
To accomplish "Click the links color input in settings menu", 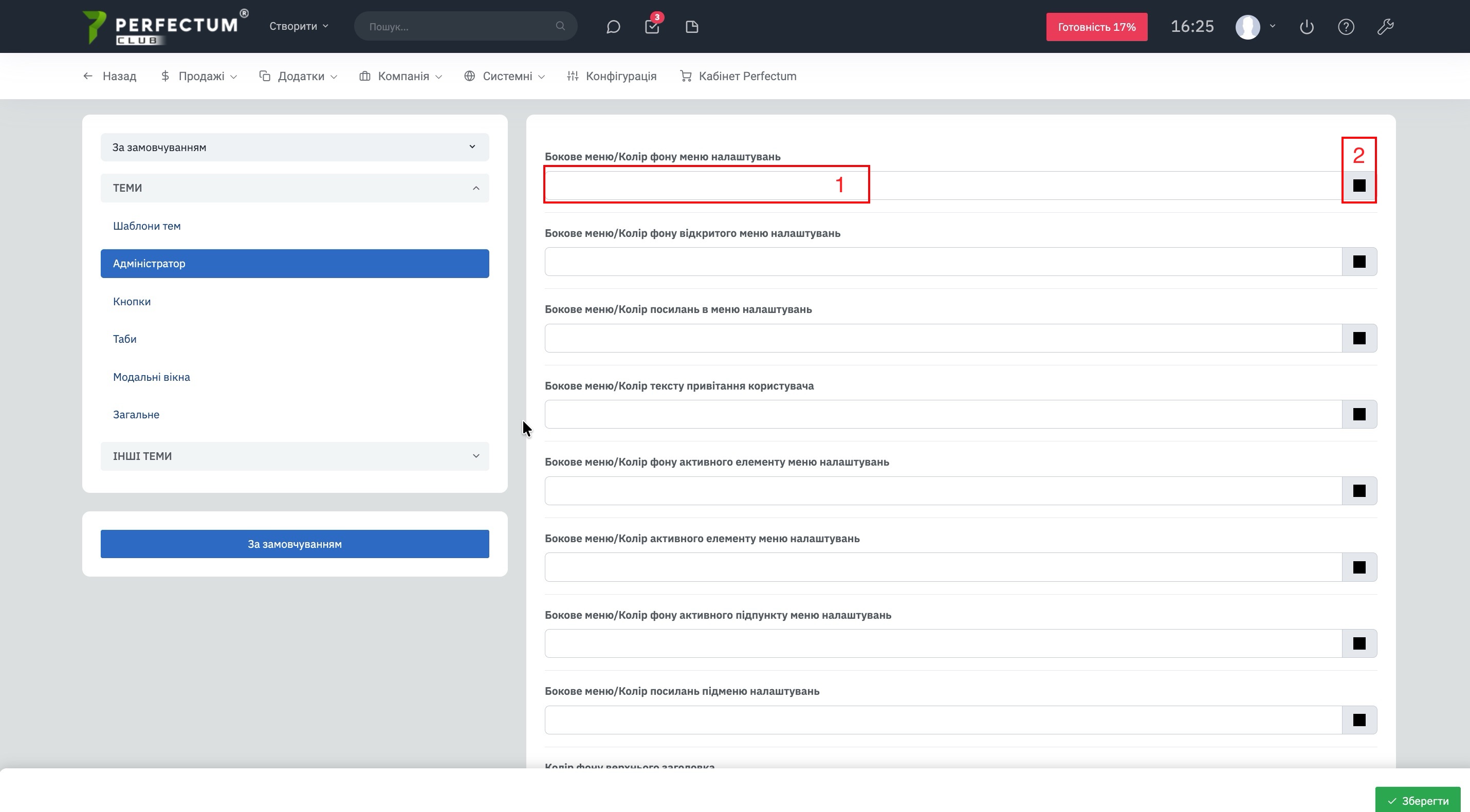I will pos(943,338).
